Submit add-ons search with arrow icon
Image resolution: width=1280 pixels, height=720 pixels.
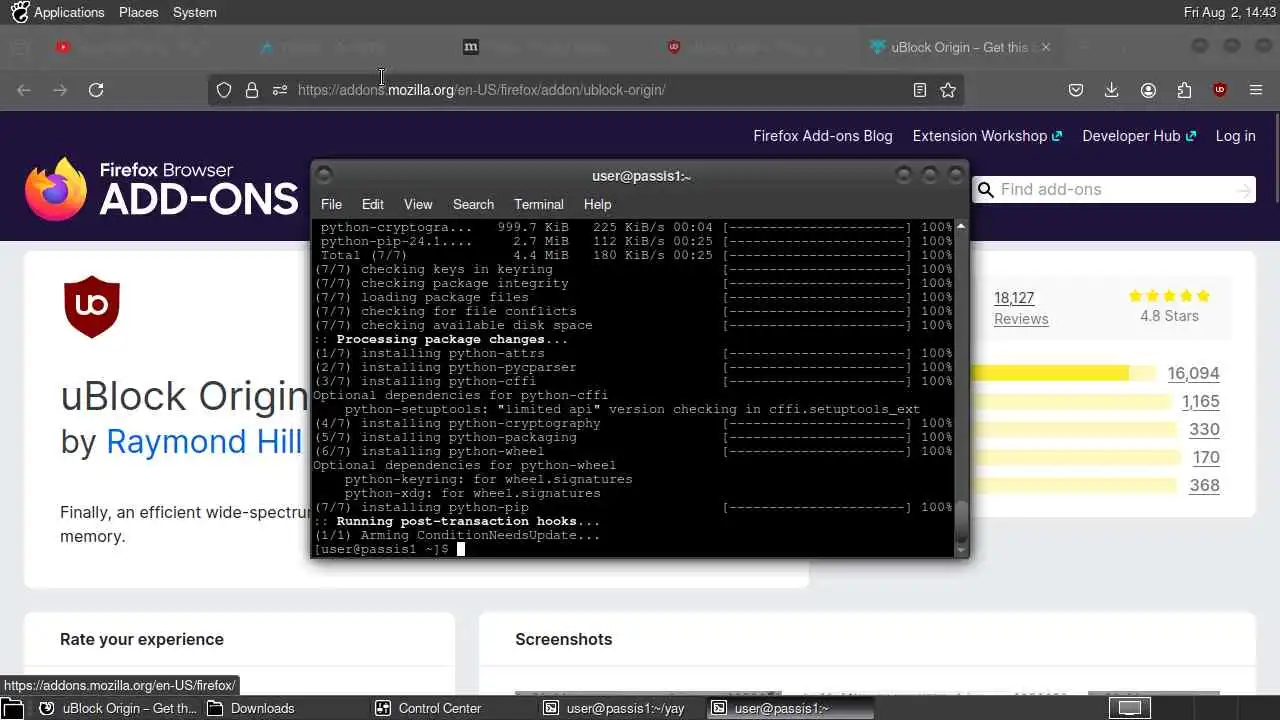click(x=1243, y=190)
